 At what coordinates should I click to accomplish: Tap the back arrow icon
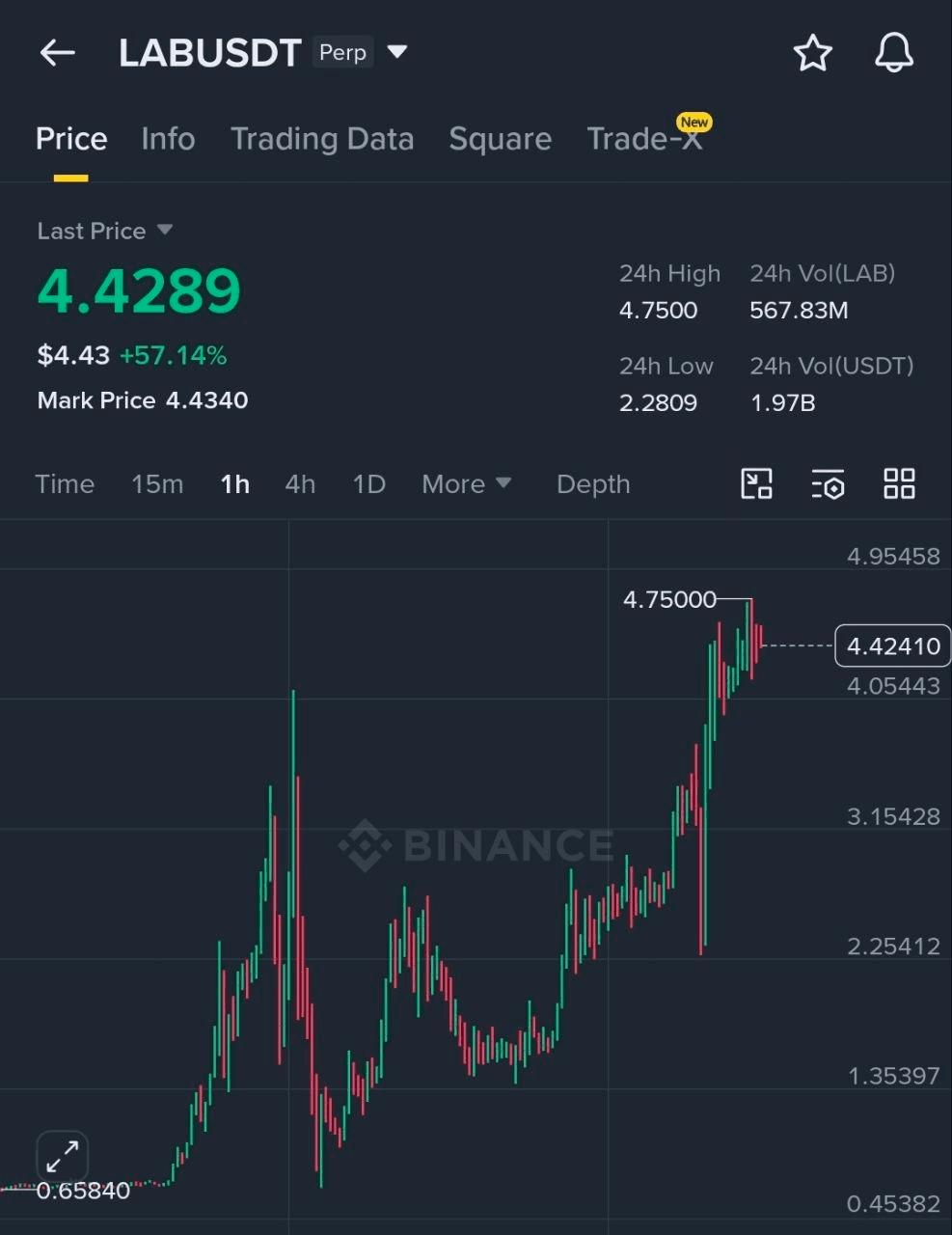coord(58,53)
